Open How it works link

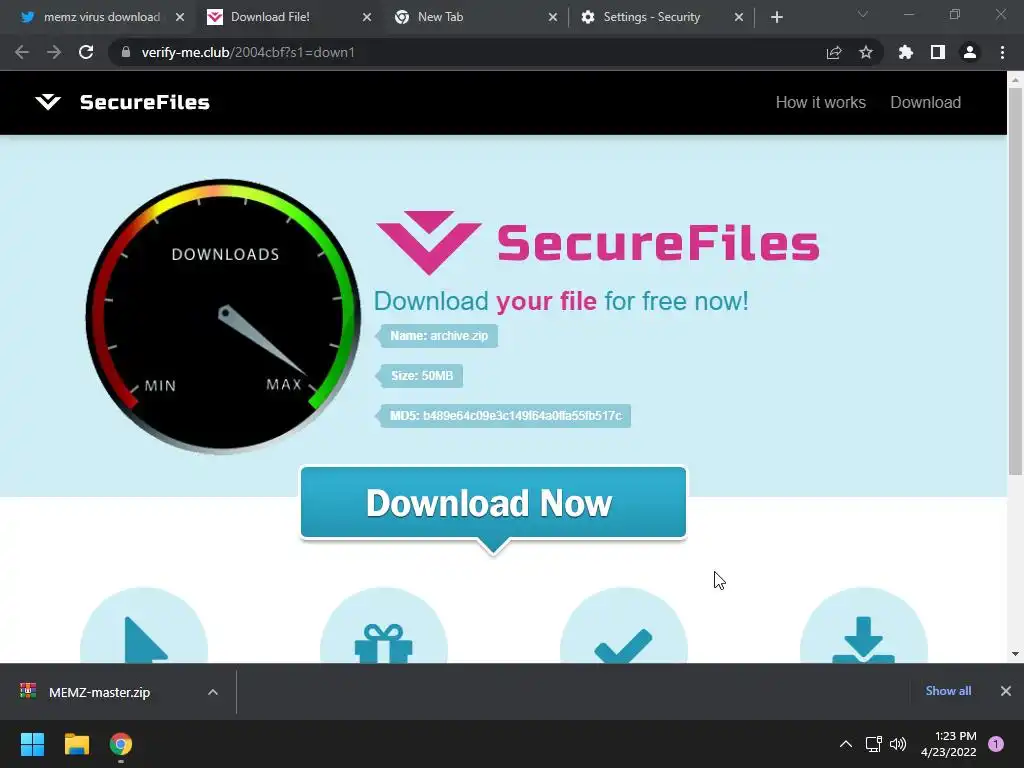click(820, 103)
